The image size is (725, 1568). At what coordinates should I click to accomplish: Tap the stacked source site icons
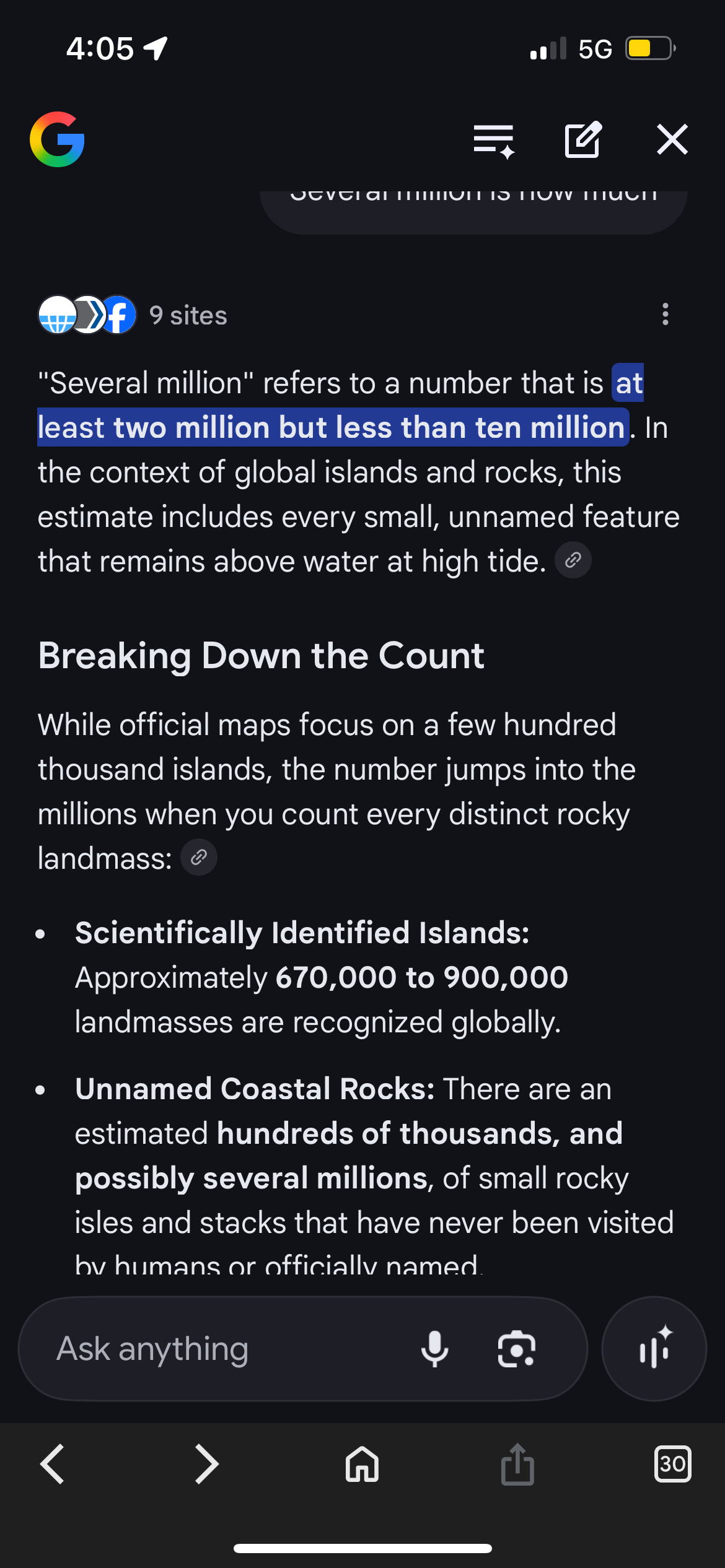point(87,315)
